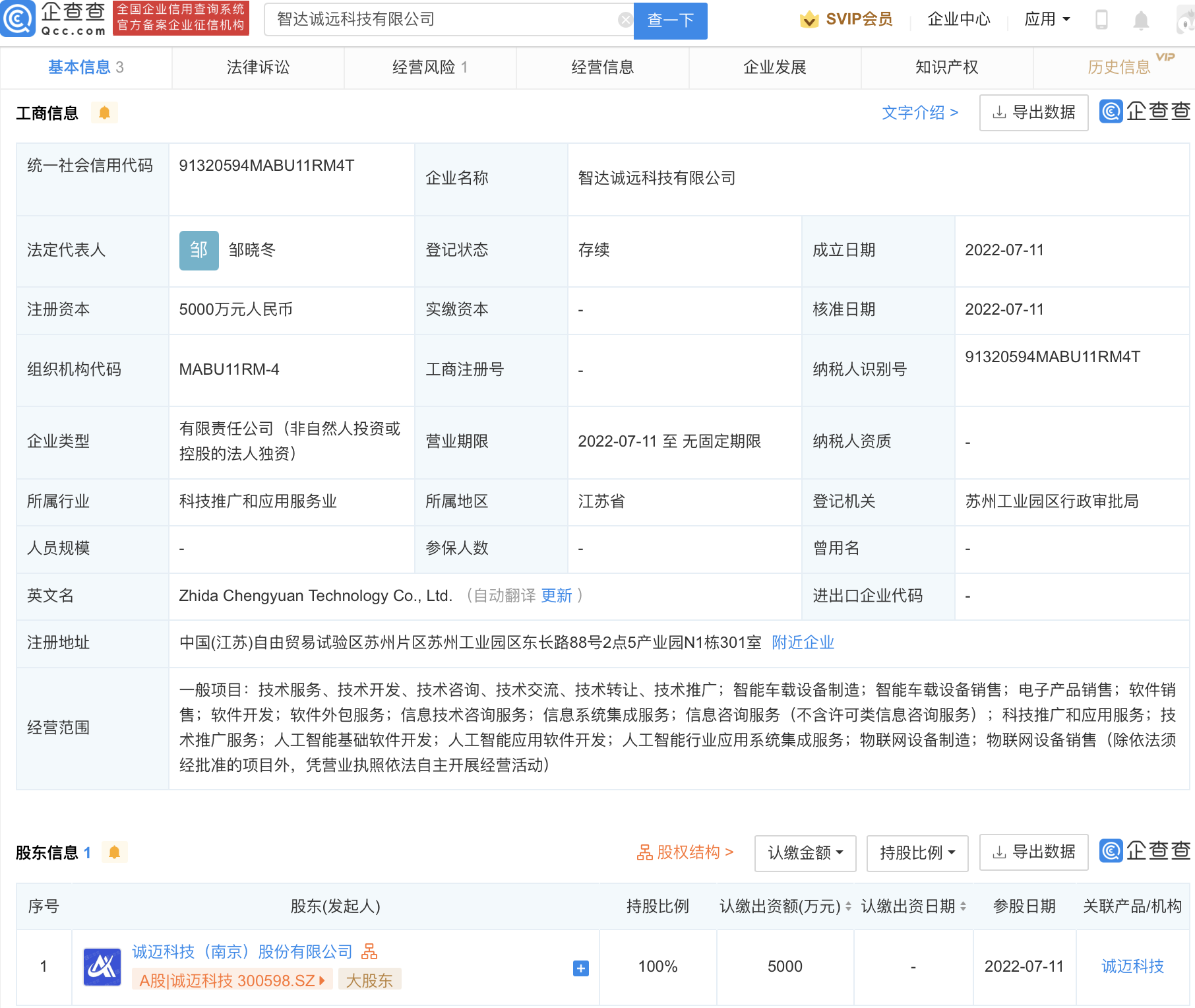Switch to 经营风险 tab
This screenshot has width=1195, height=1008.
(430, 67)
